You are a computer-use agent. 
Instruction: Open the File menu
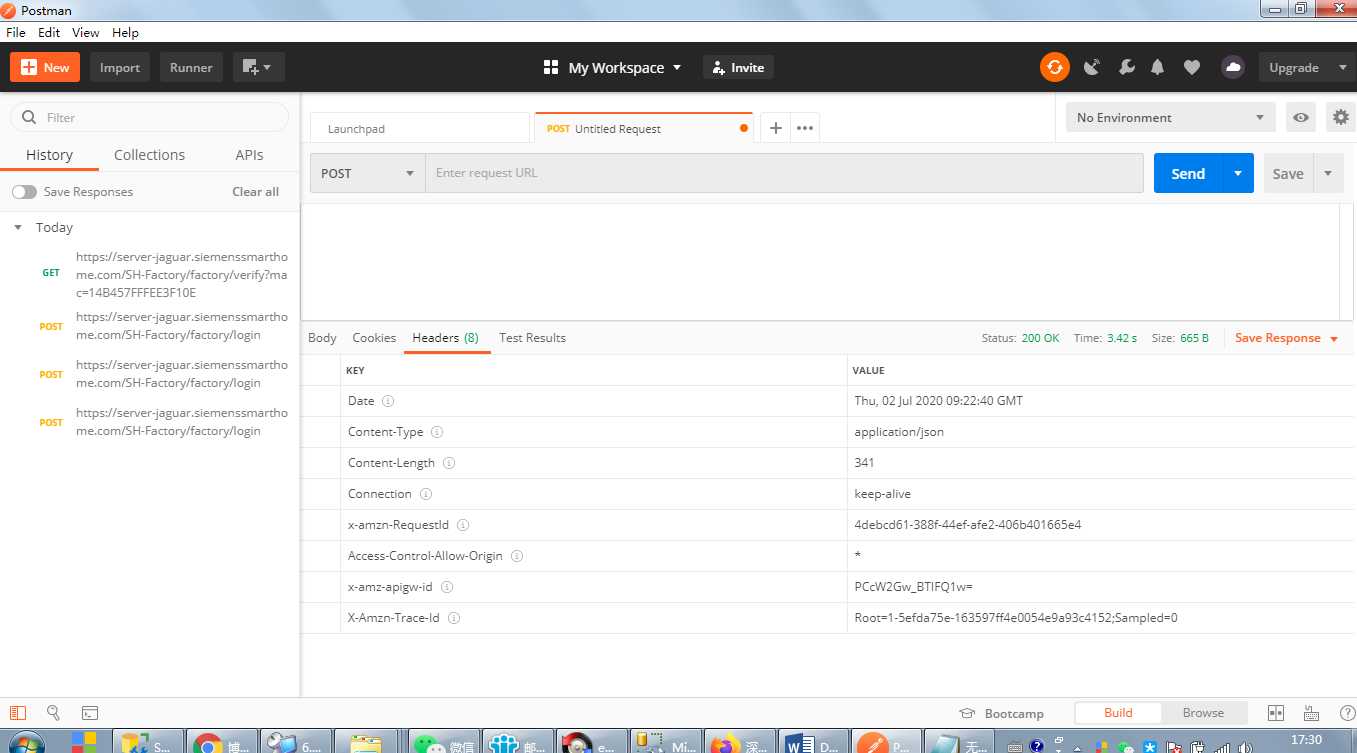pyautogui.click(x=16, y=32)
